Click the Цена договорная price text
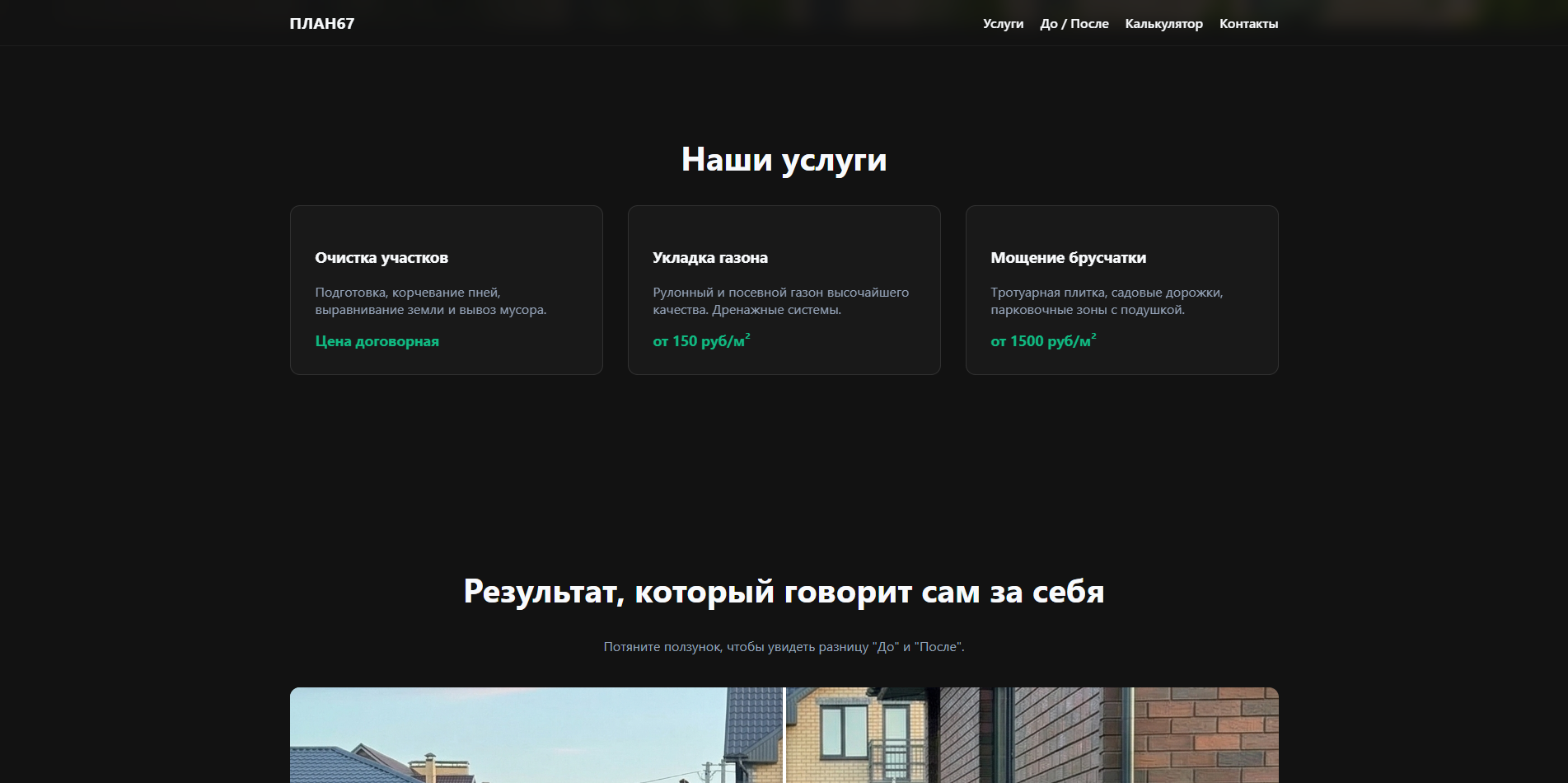 pos(377,341)
